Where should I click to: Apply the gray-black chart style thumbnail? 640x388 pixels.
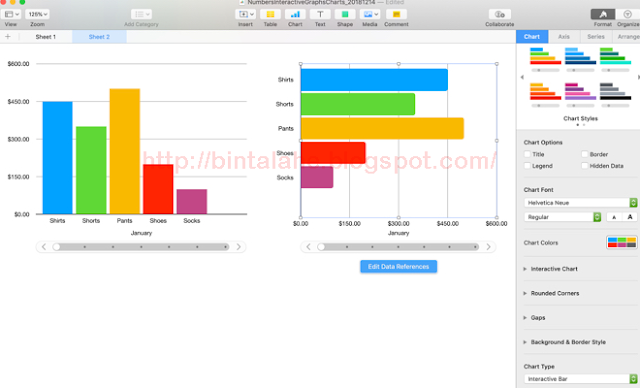[615, 92]
